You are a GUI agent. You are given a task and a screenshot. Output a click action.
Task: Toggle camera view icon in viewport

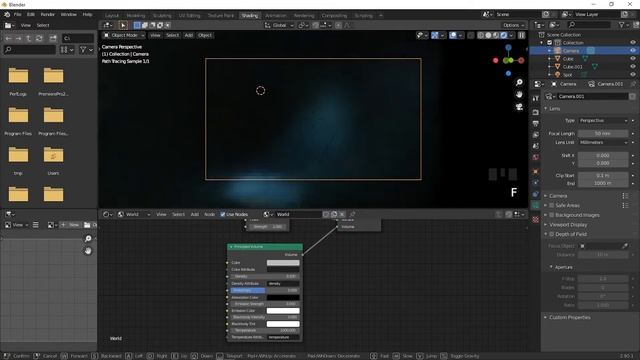pos(519,107)
